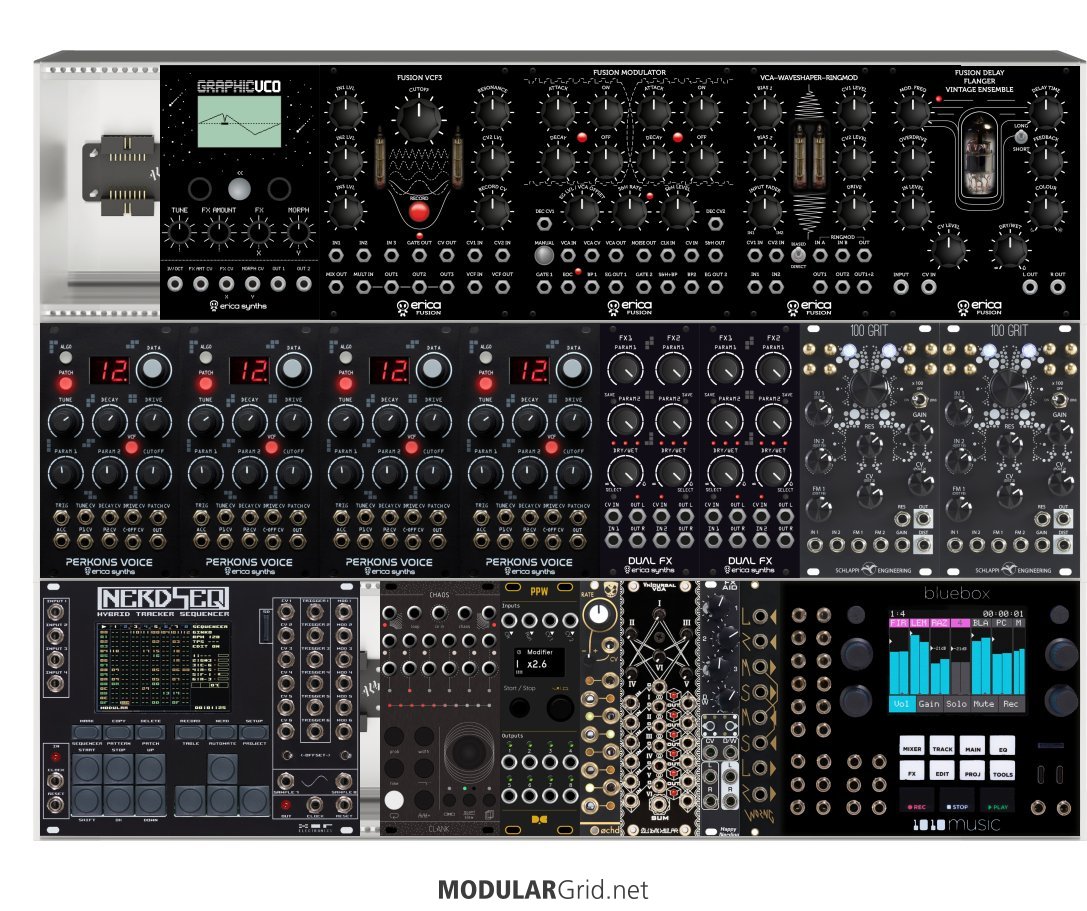Select the Vol tab on bluebox screen
Screen dimensions: 1087x911
[x=902, y=704]
